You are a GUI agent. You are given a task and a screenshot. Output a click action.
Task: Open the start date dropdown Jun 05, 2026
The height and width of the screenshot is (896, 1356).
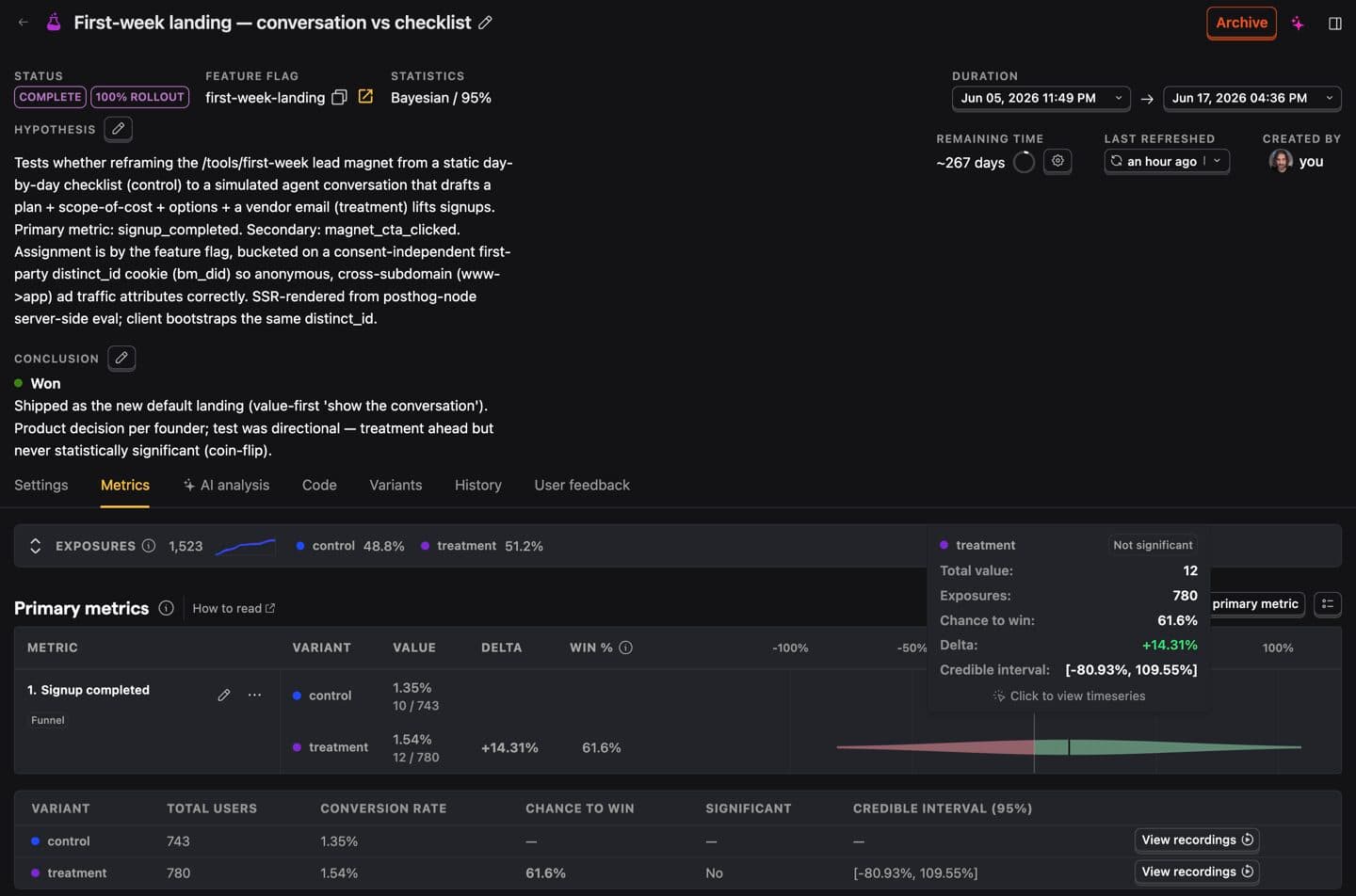(x=1041, y=98)
